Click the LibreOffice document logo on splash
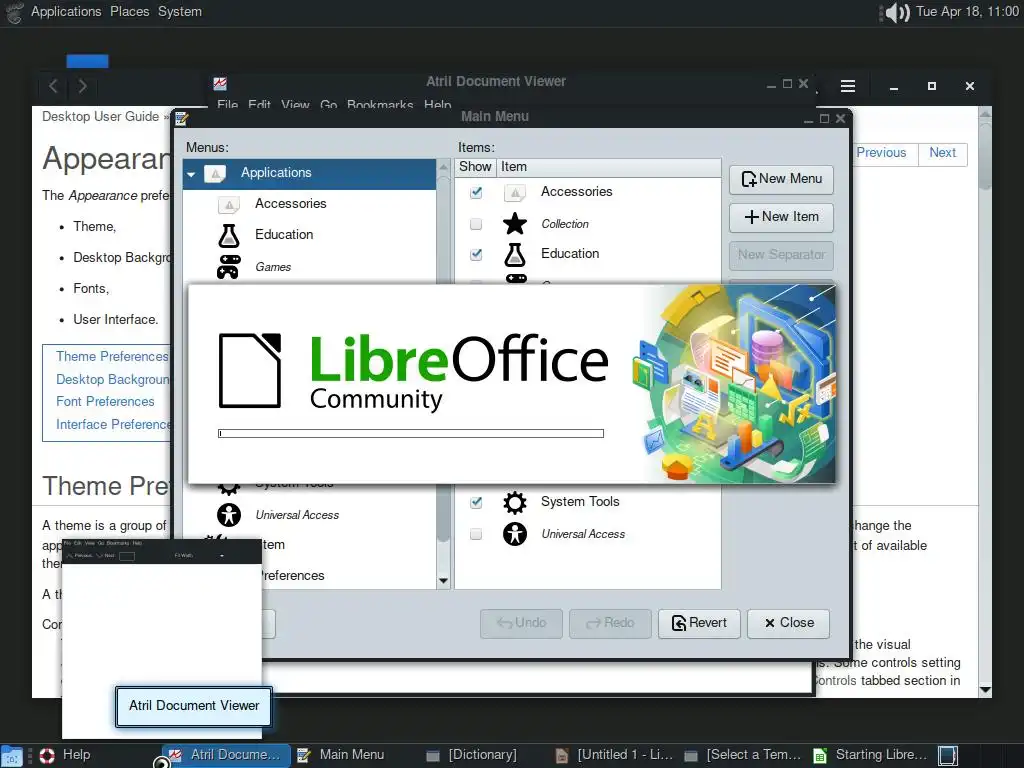This screenshot has height=768, width=1024. 249,370
